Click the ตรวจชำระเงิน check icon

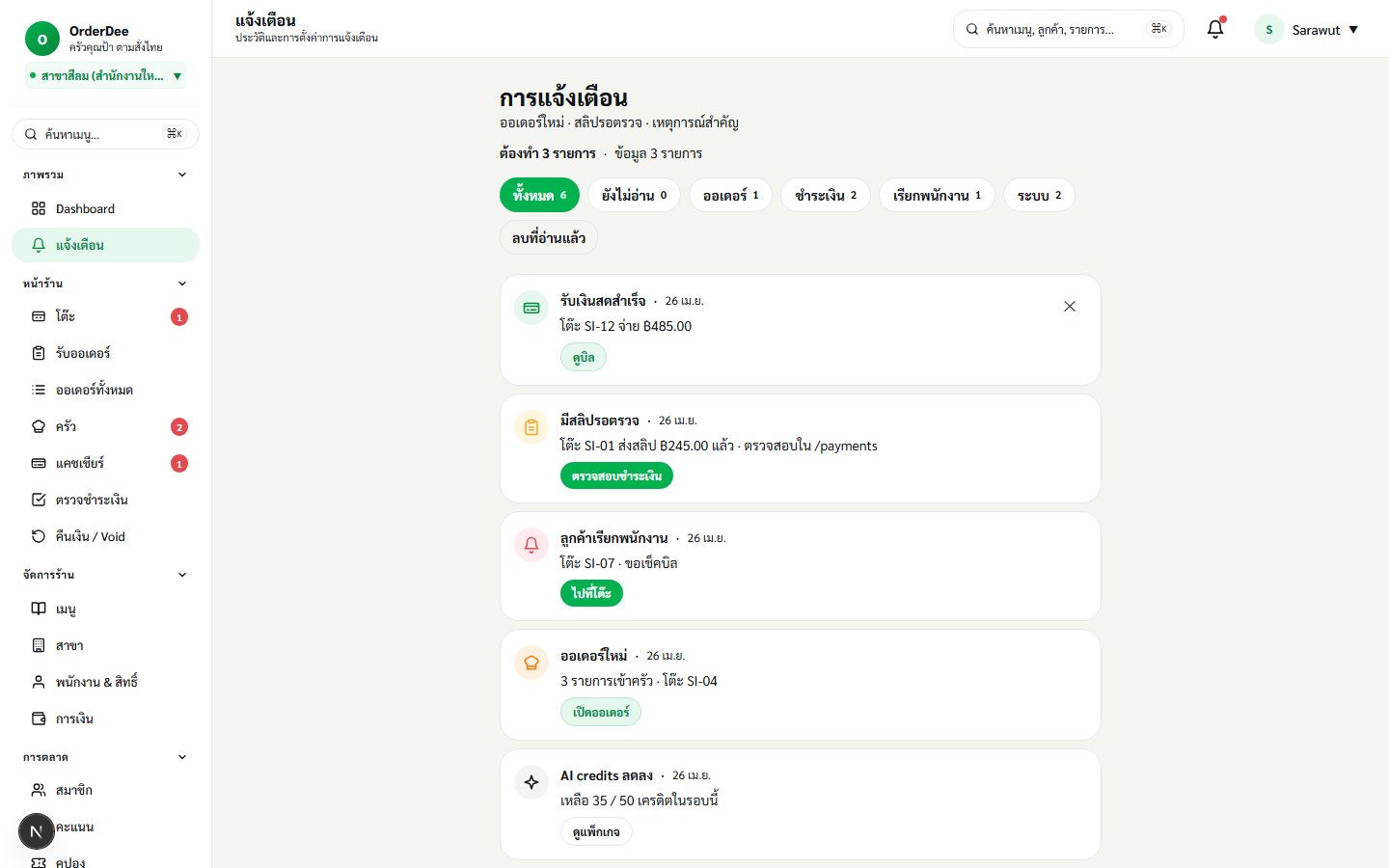click(x=39, y=500)
